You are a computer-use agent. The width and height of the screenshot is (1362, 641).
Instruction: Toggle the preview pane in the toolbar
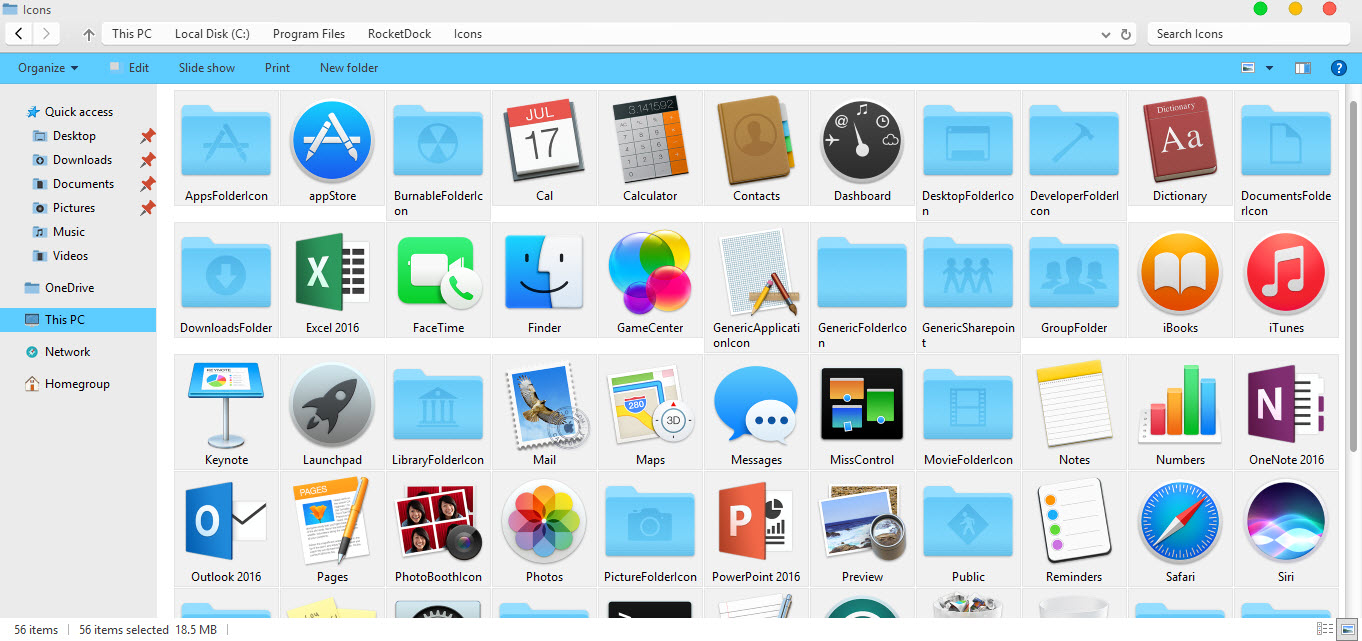pos(1301,67)
